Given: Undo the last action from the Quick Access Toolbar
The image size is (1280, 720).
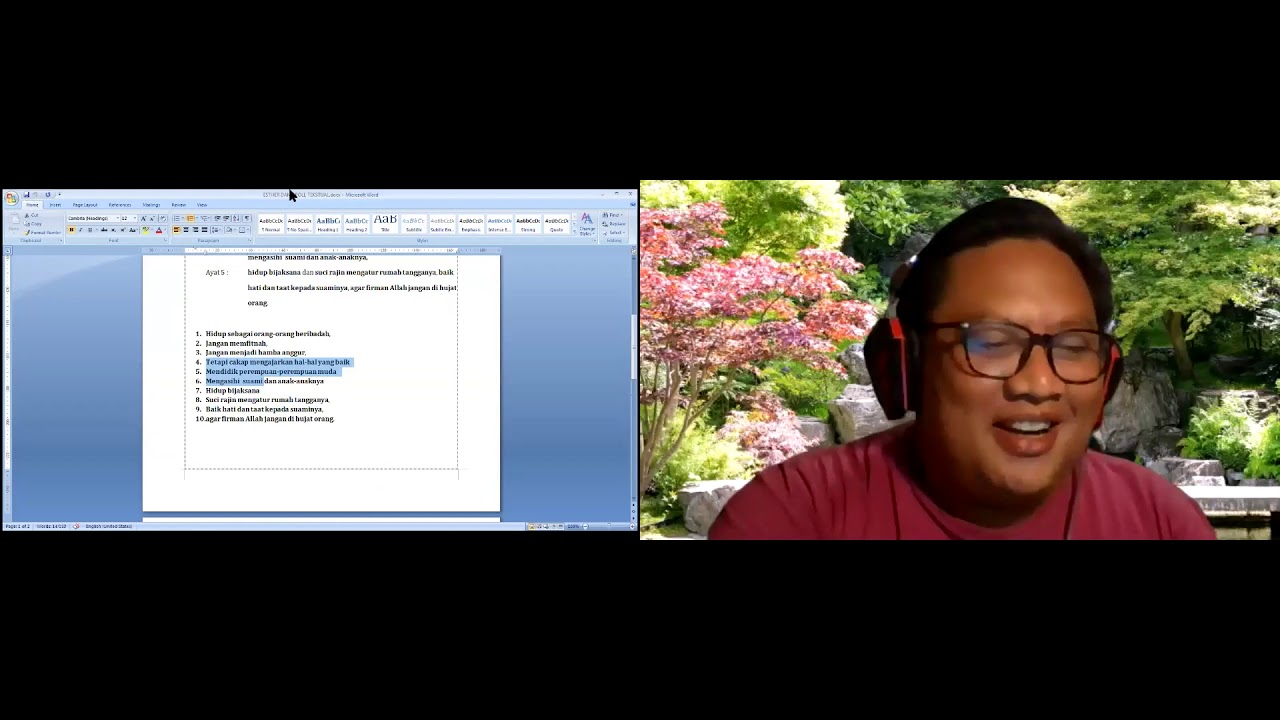Looking at the screenshot, I should (x=36, y=195).
